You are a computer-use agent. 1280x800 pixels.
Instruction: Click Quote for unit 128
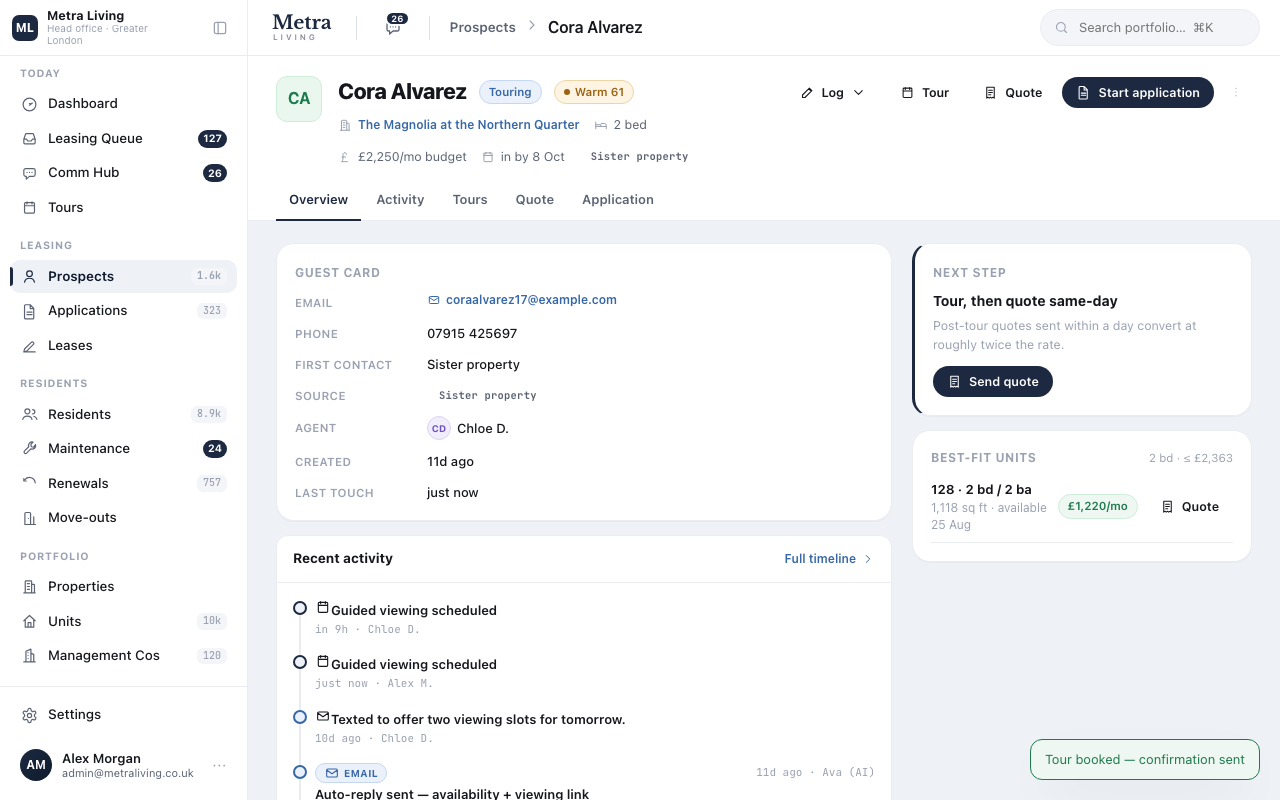pyautogui.click(x=1190, y=507)
